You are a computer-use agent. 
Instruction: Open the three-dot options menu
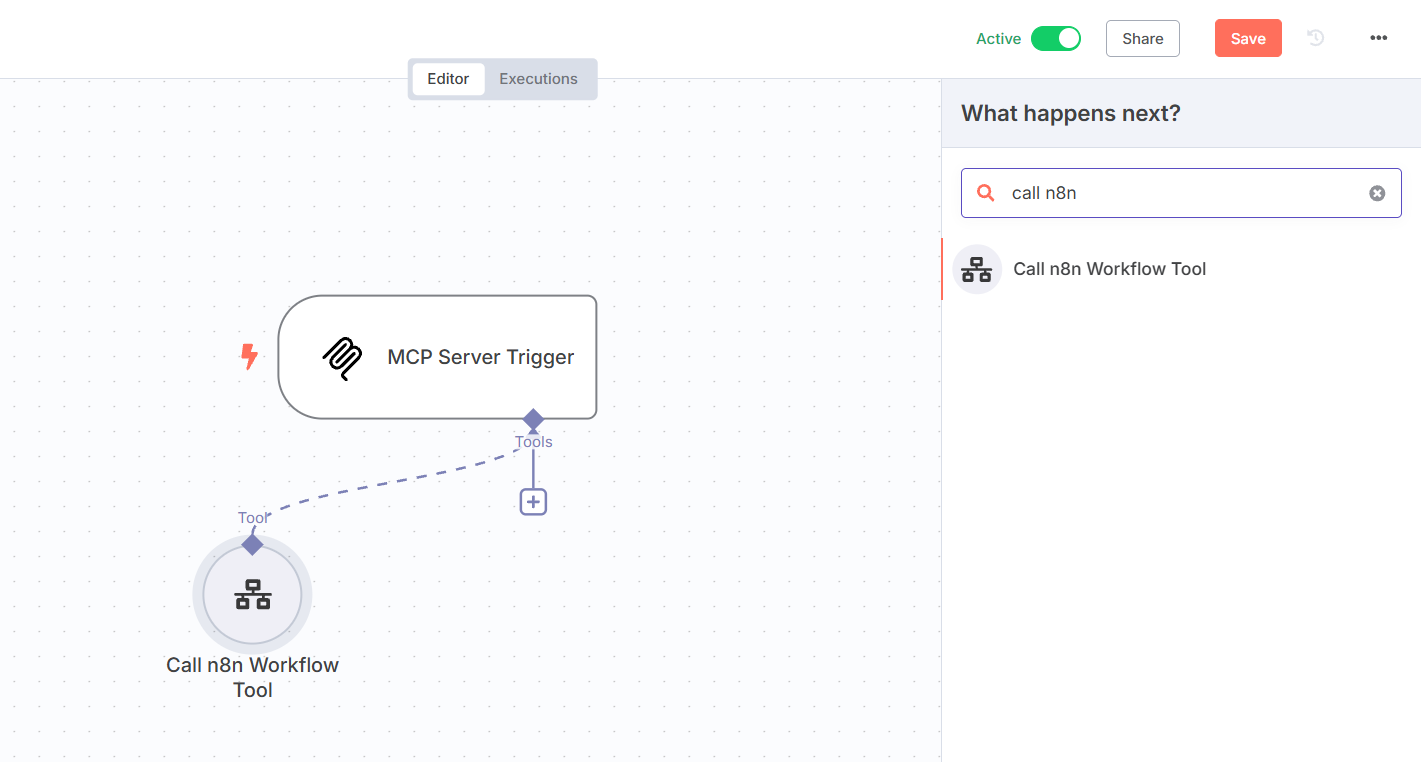[x=1378, y=38]
